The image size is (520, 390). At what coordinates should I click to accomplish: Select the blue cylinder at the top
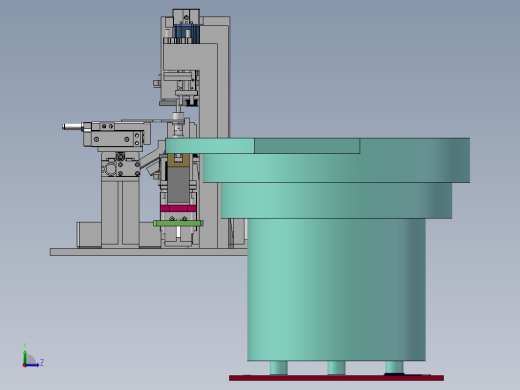click(x=186, y=33)
